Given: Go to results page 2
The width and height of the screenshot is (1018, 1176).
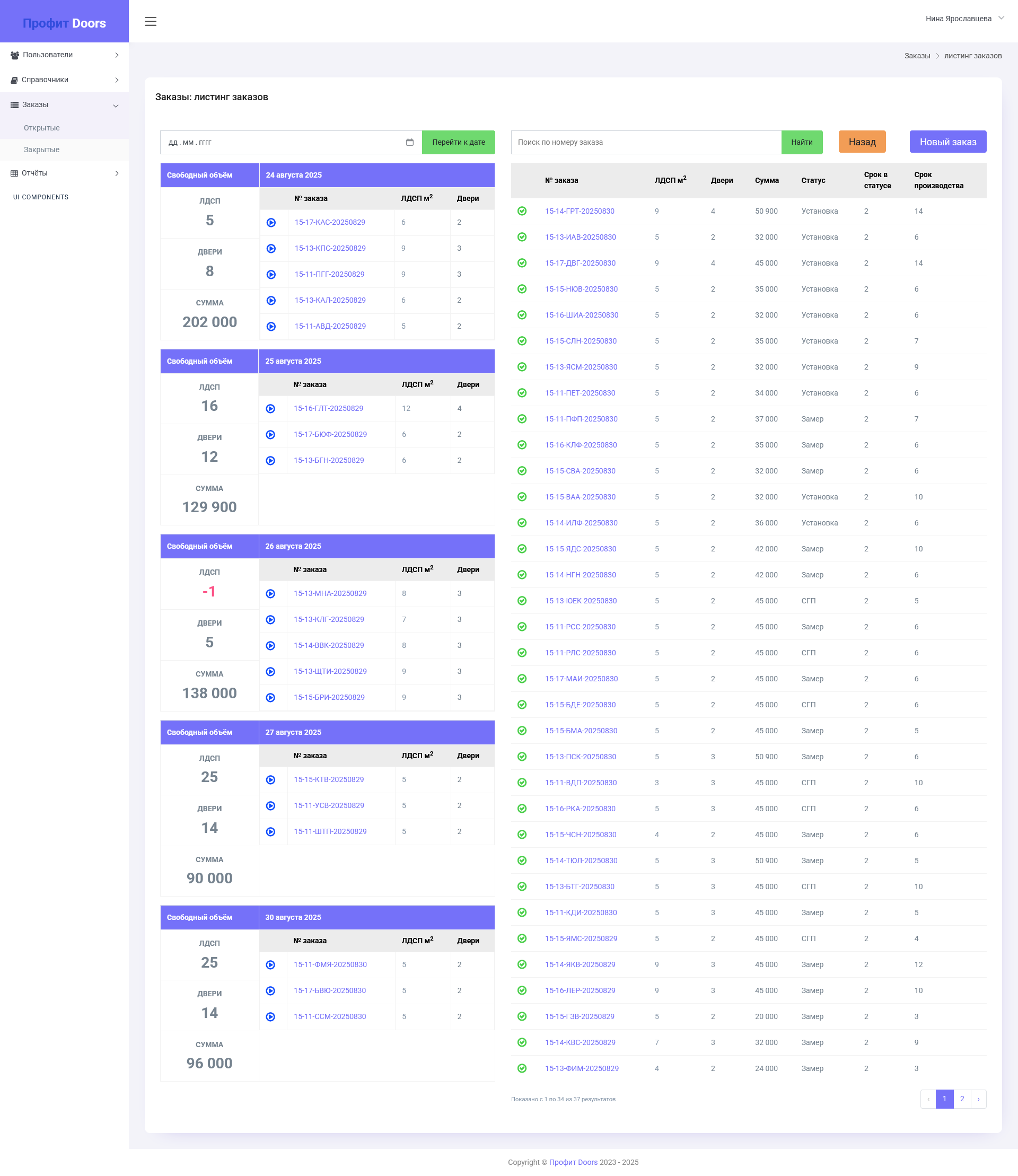Looking at the screenshot, I should 962,1099.
